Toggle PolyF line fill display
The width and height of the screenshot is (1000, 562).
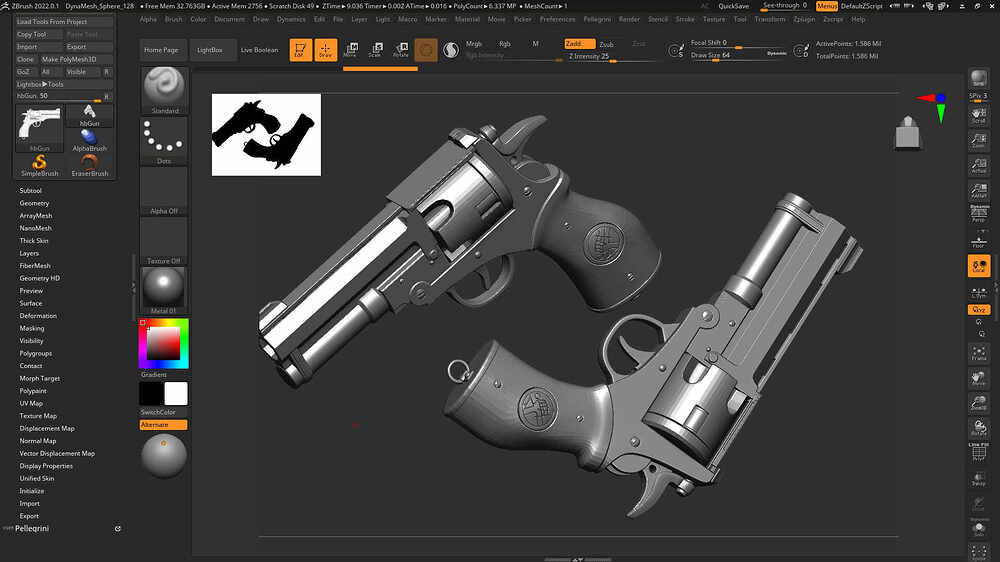click(978, 452)
